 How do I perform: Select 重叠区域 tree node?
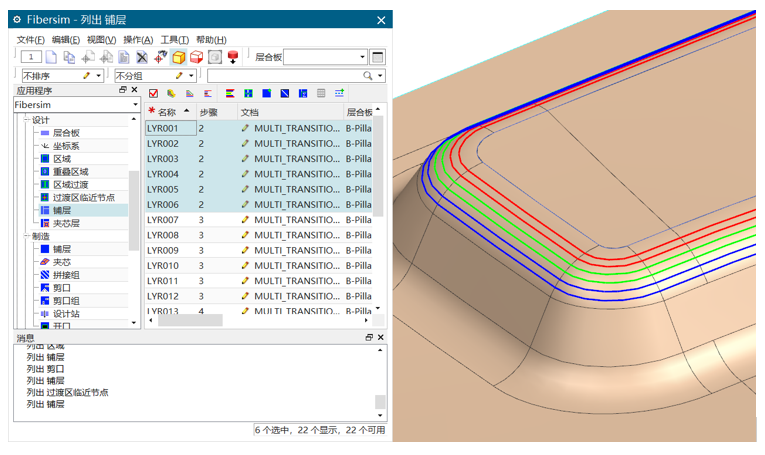pyautogui.click(x=70, y=172)
